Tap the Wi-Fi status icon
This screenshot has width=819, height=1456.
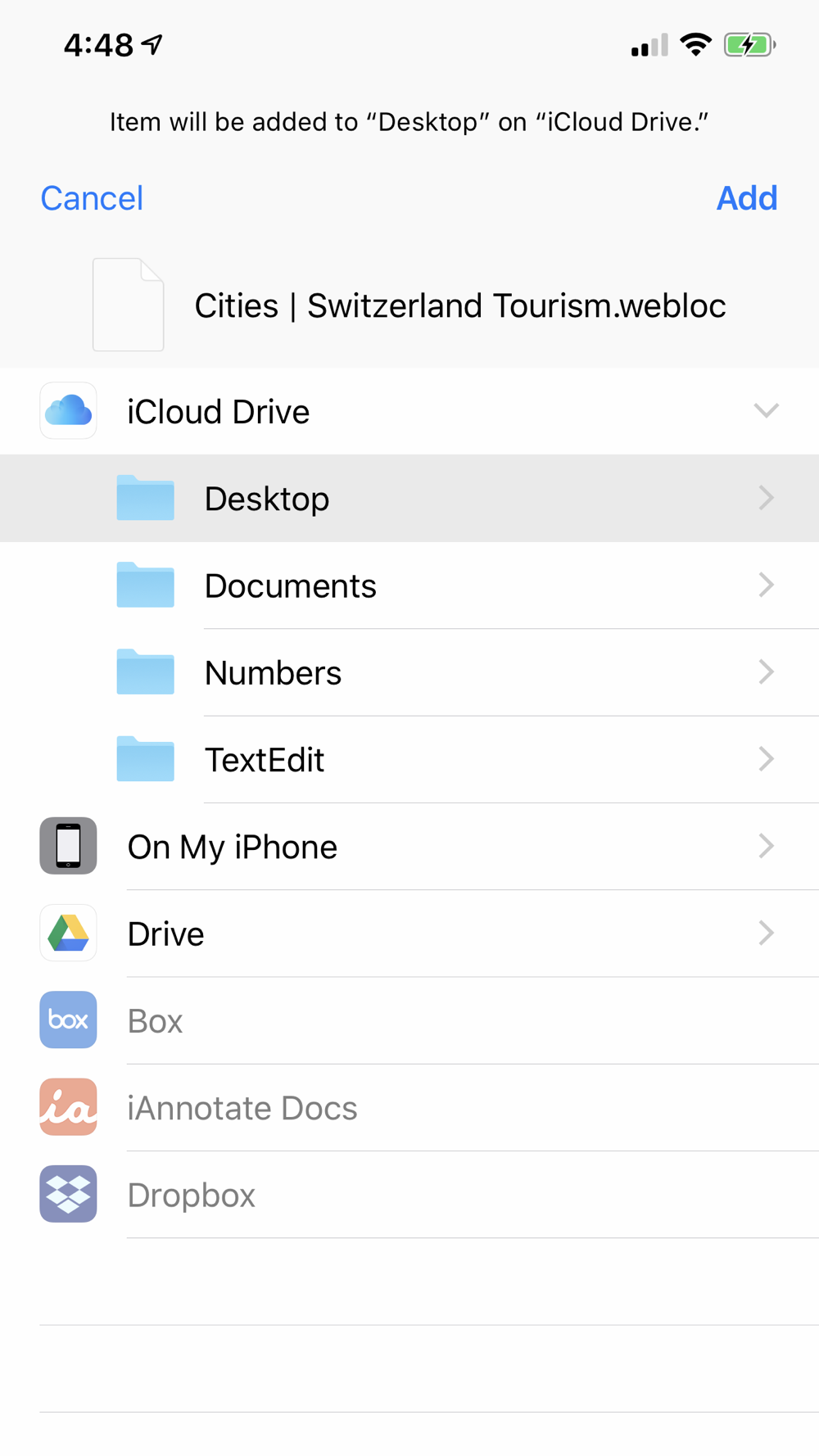coord(695,44)
